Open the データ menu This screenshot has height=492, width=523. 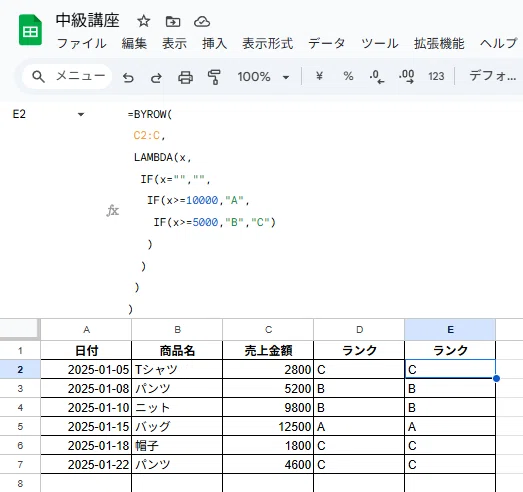coord(327,44)
